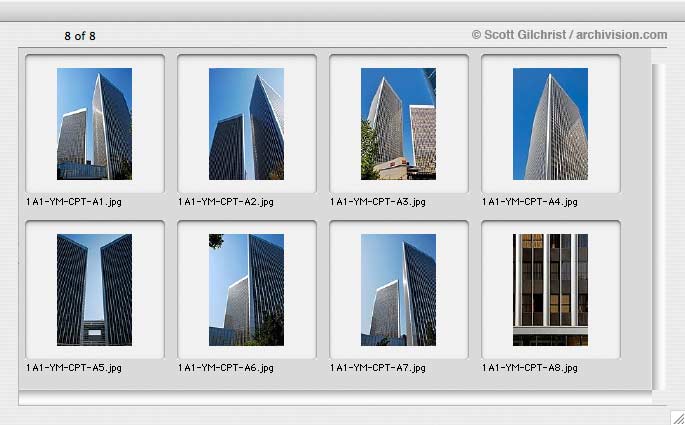The height and width of the screenshot is (425, 685).
Task: Click the "8 of 8" count text
Action: tap(80, 36)
